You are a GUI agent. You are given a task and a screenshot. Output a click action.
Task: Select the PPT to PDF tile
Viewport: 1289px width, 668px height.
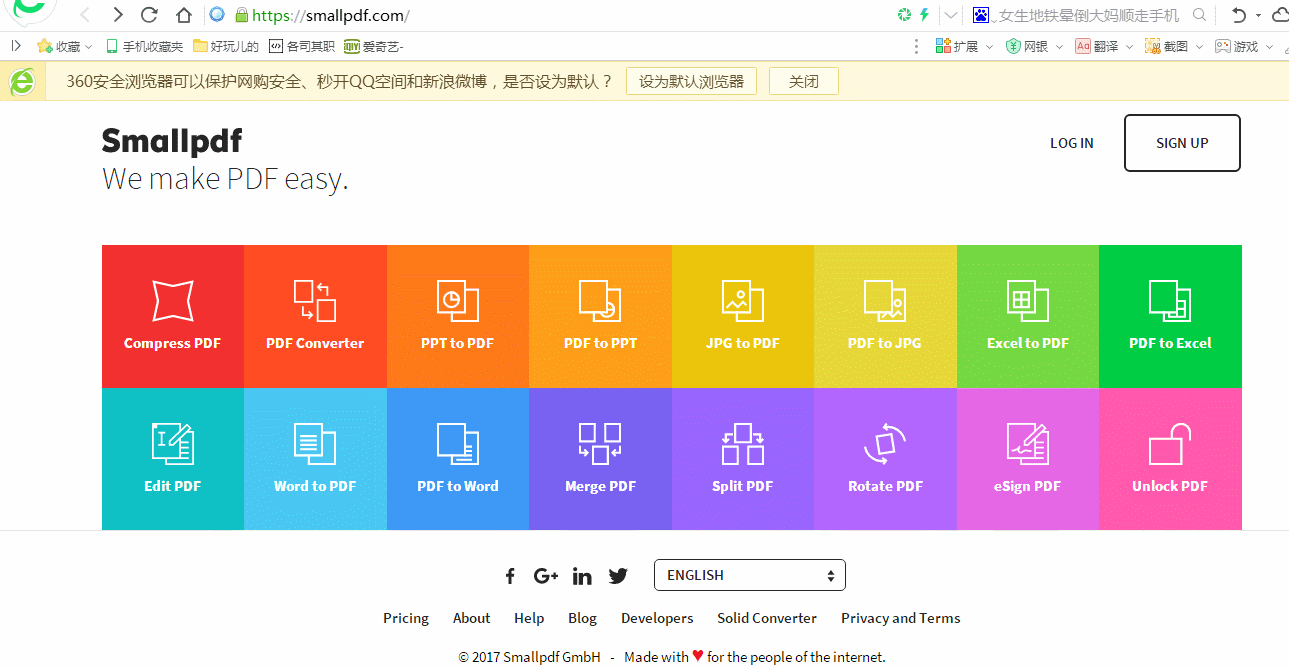(x=458, y=316)
